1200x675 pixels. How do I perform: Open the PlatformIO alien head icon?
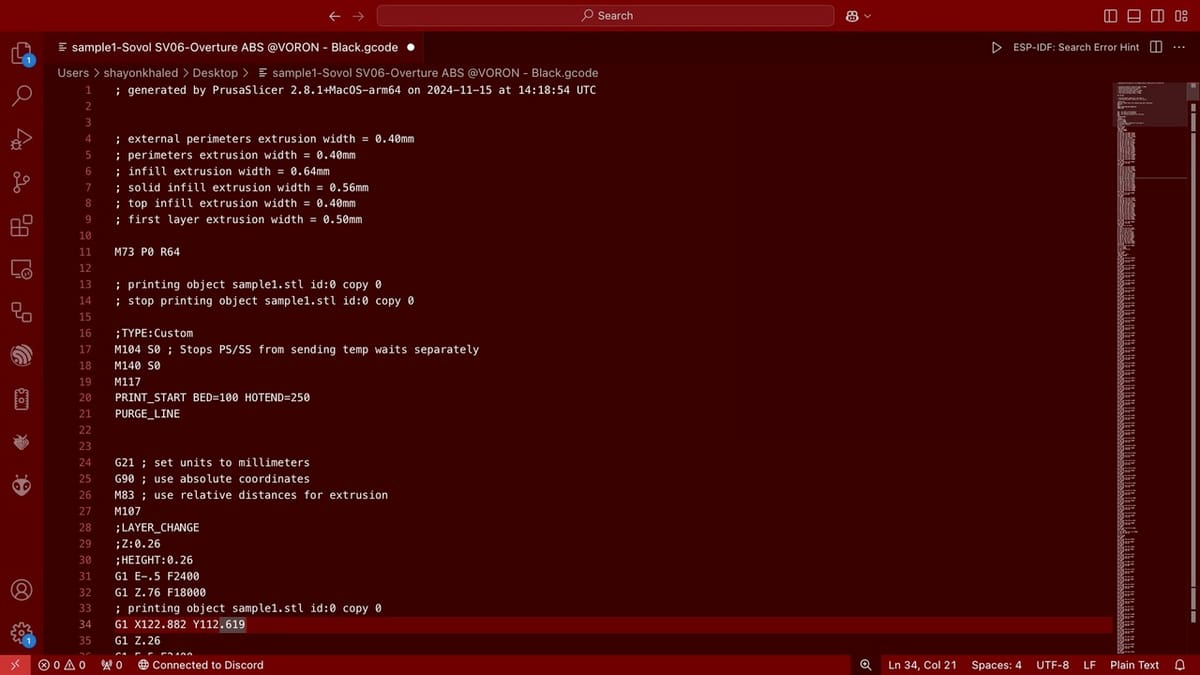pos(21,485)
